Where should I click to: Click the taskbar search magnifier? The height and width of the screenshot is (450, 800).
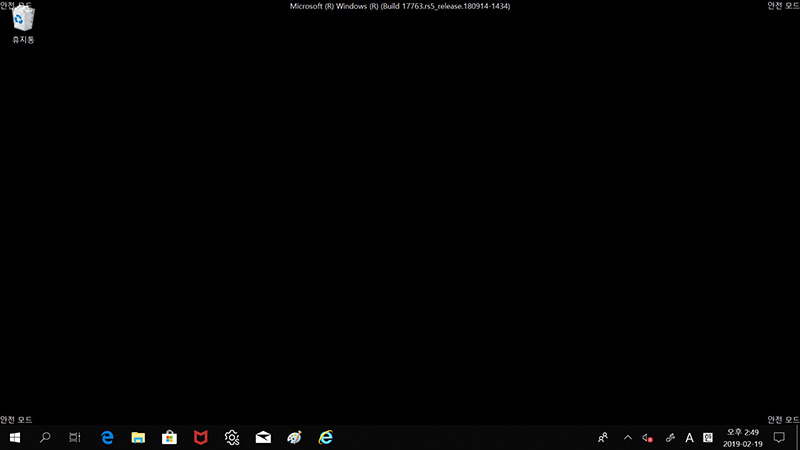point(45,437)
